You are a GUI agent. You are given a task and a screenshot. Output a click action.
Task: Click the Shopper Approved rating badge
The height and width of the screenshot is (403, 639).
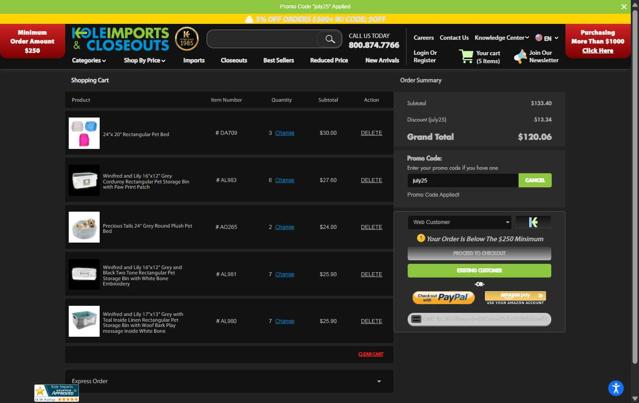(x=56, y=393)
